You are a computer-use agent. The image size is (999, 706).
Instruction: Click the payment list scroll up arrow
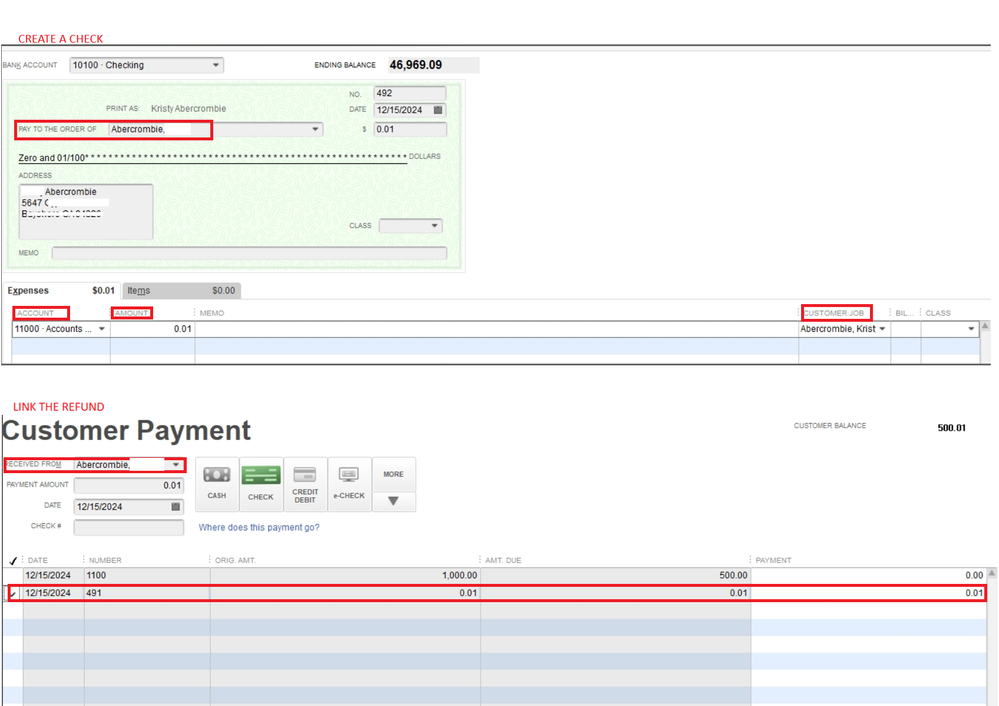pos(991,573)
